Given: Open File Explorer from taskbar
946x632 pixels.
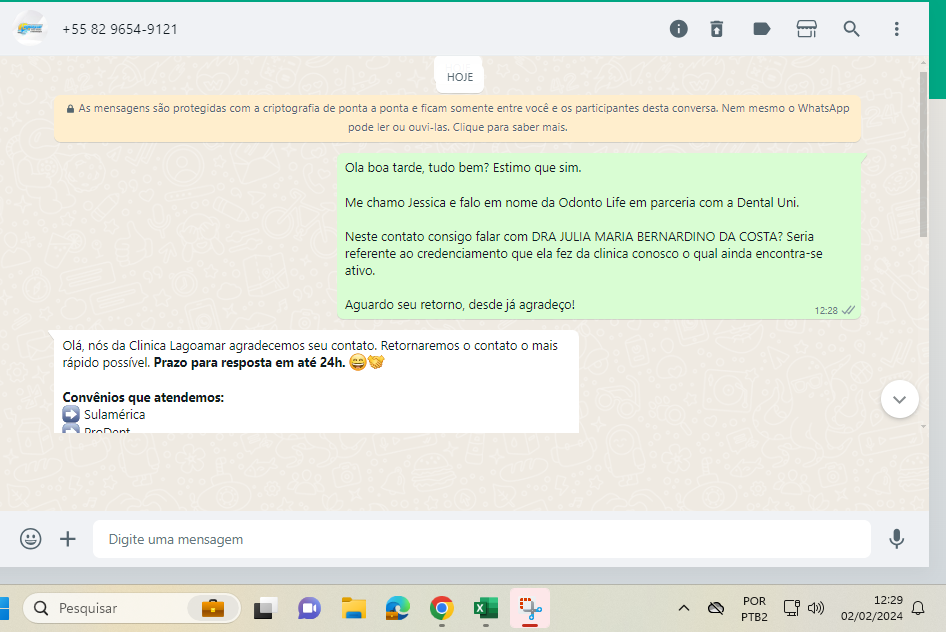Looking at the screenshot, I should tap(354, 608).
